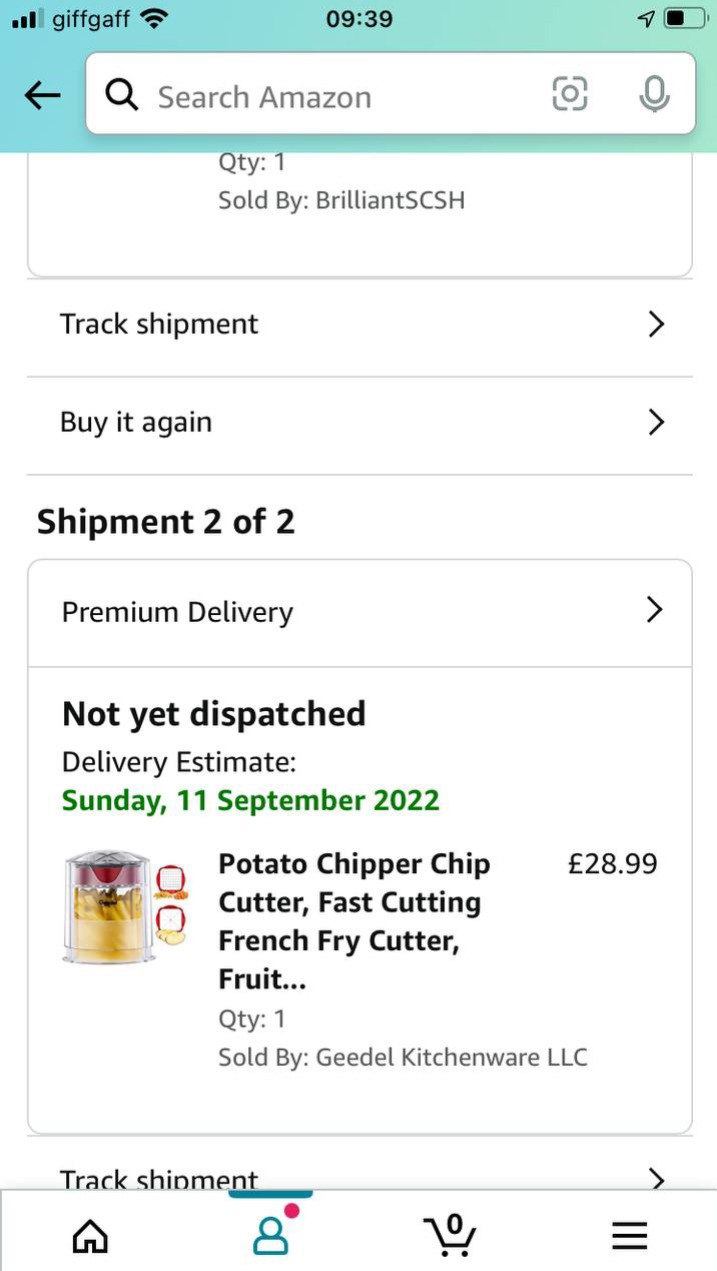717x1271 pixels.
Task: Tap the Sold By BrilliantSCSH text
Action: tap(341, 200)
